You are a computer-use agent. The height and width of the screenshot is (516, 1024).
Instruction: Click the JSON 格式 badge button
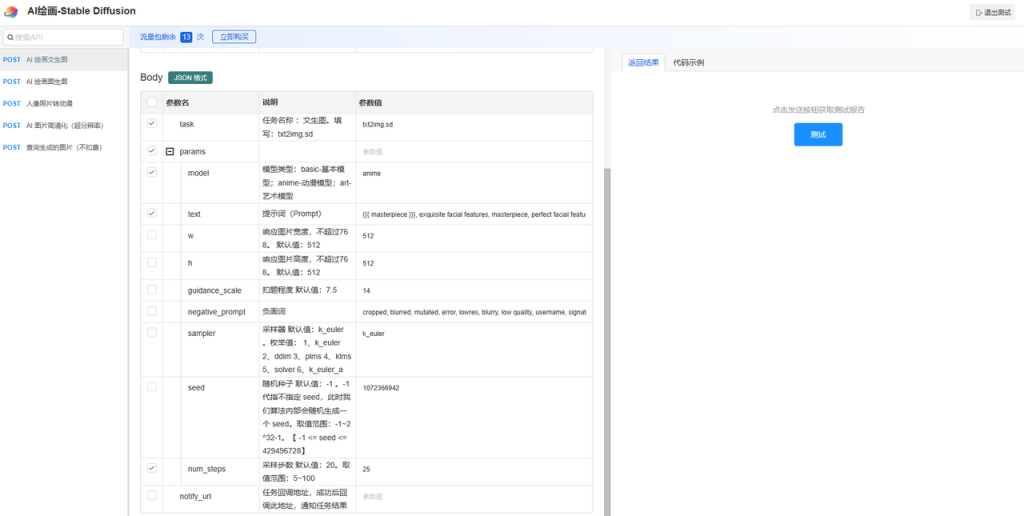pos(190,78)
